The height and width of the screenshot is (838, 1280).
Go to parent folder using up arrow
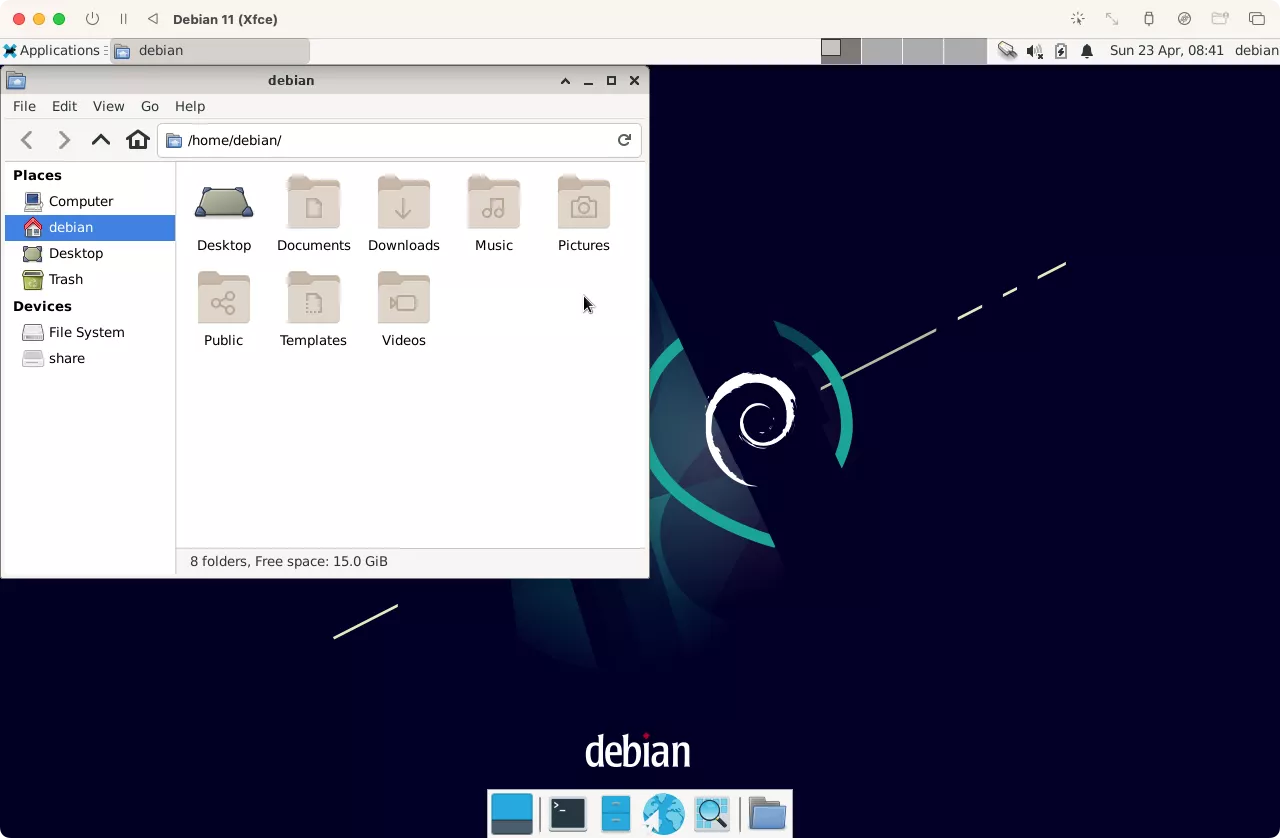pos(101,140)
